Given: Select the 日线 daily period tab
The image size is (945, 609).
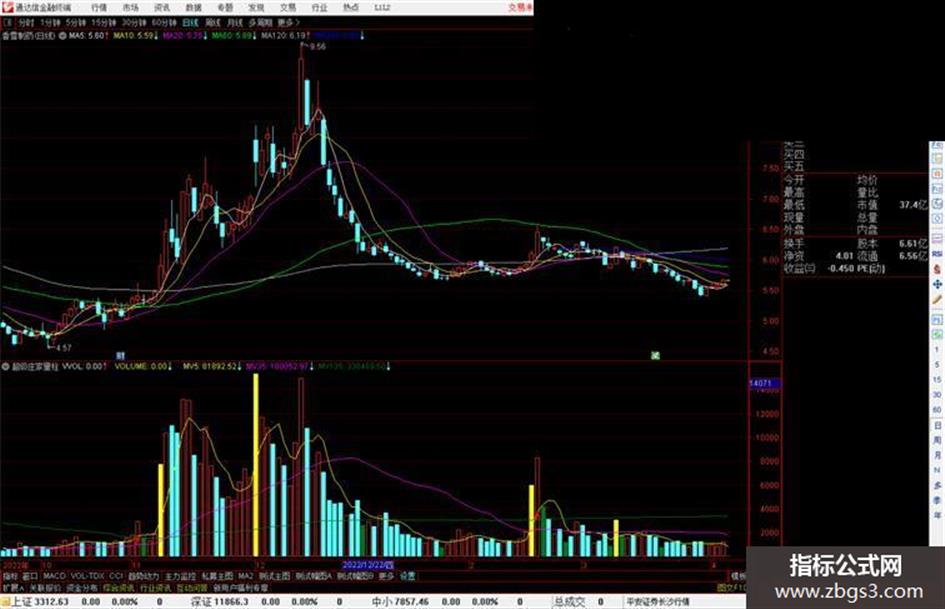Looking at the screenshot, I should pyautogui.click(x=190, y=22).
